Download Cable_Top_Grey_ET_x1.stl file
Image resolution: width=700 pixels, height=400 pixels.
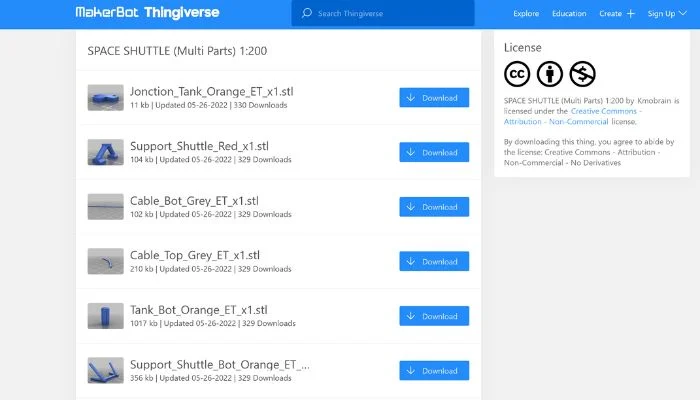click(434, 261)
